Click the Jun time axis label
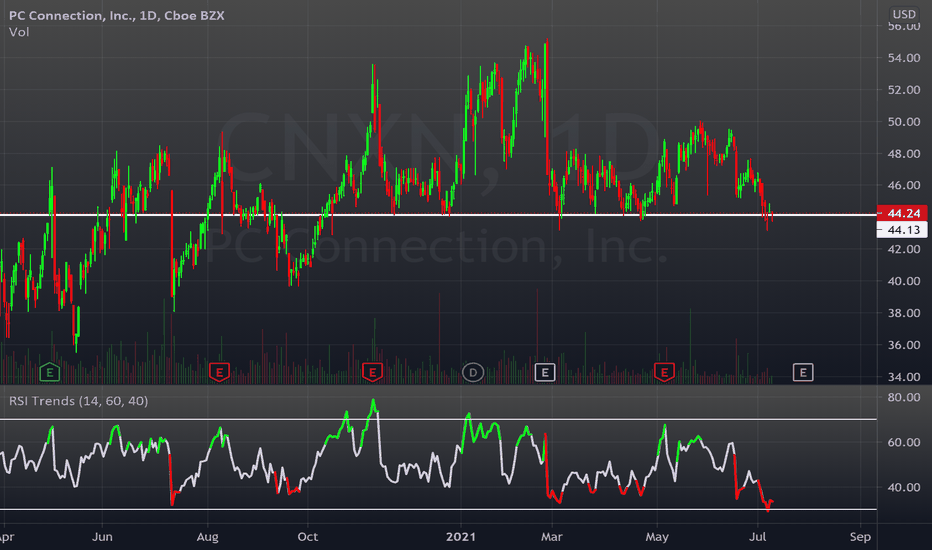The width and height of the screenshot is (932, 550). click(102, 537)
